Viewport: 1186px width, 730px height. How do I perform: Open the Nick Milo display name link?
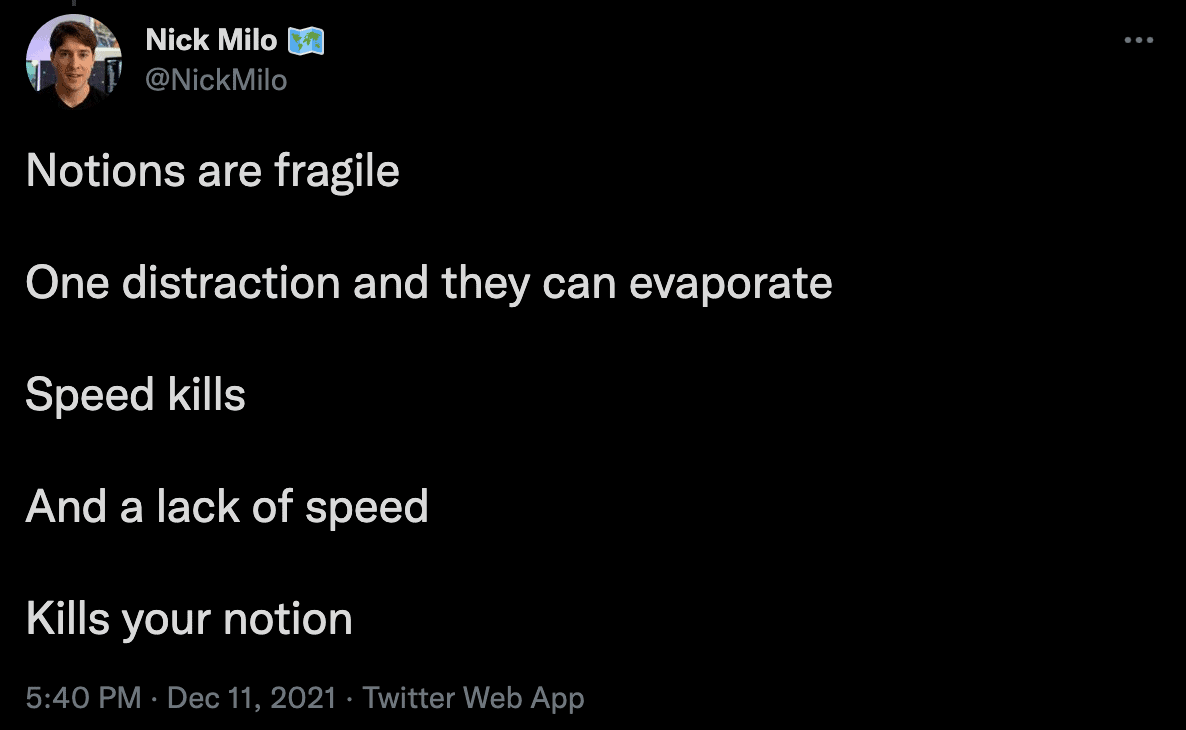[x=211, y=40]
